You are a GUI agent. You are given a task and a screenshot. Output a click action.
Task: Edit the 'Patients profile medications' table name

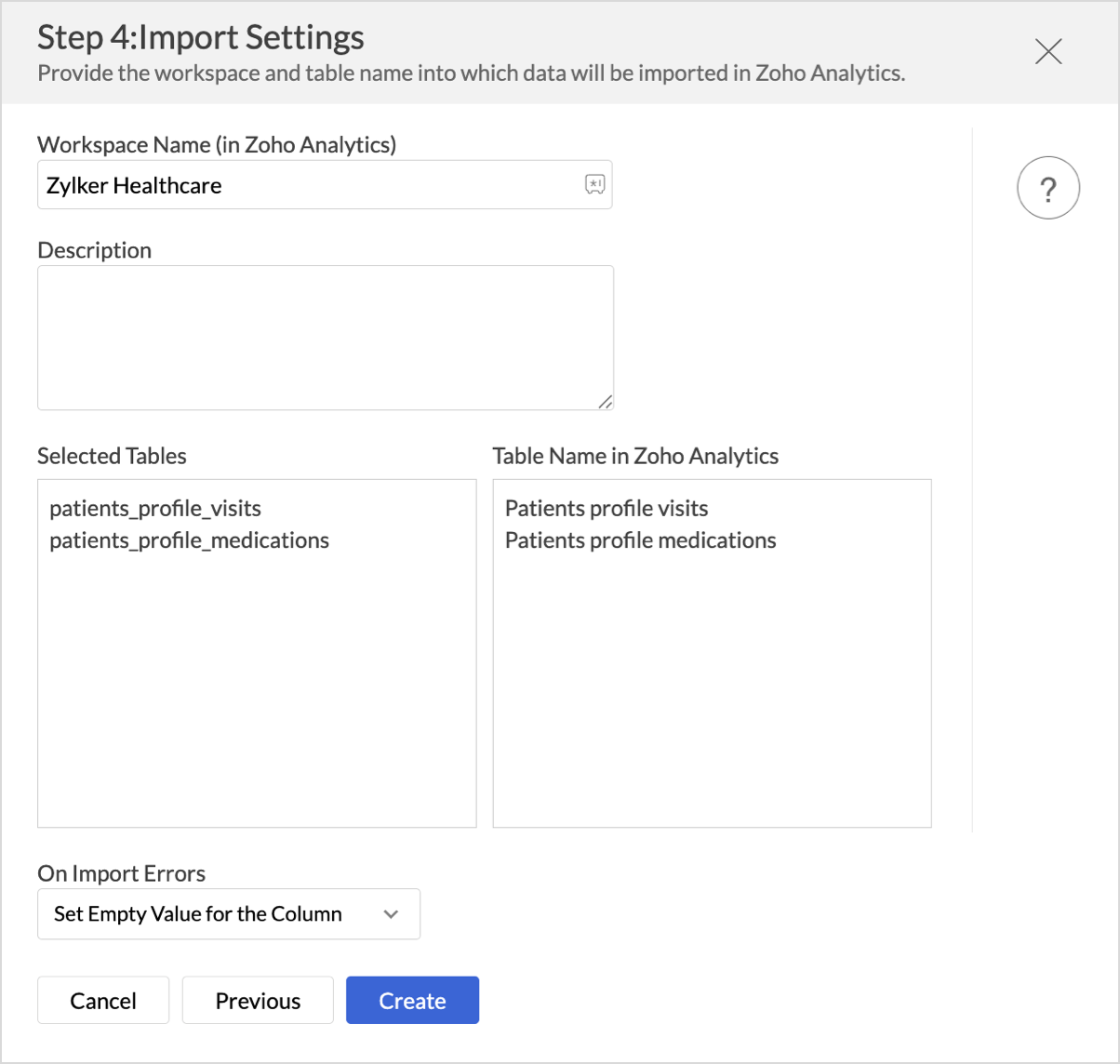(640, 540)
